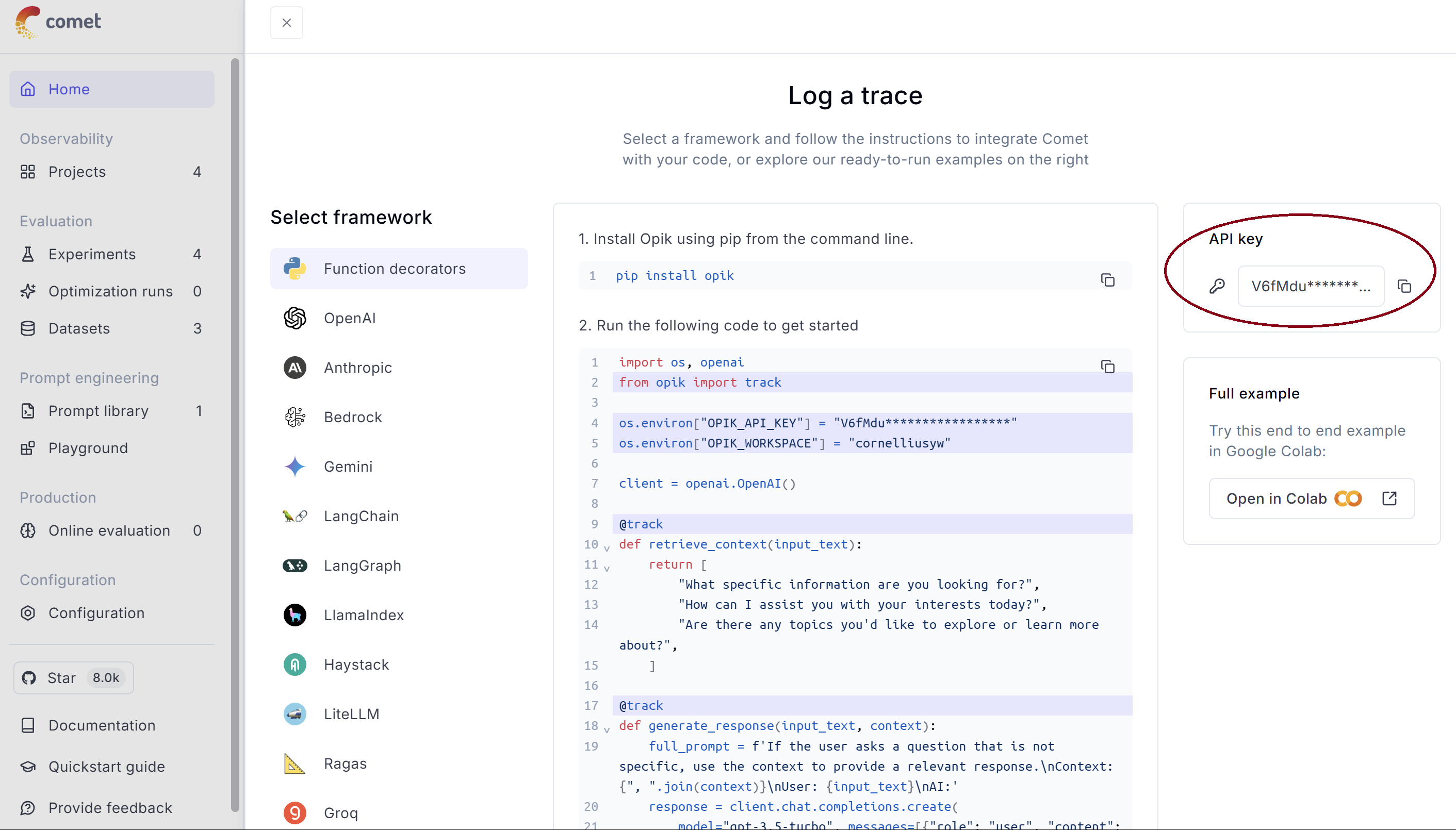
Task: Click the Provide feedback chat icon
Action: [x=28, y=808]
